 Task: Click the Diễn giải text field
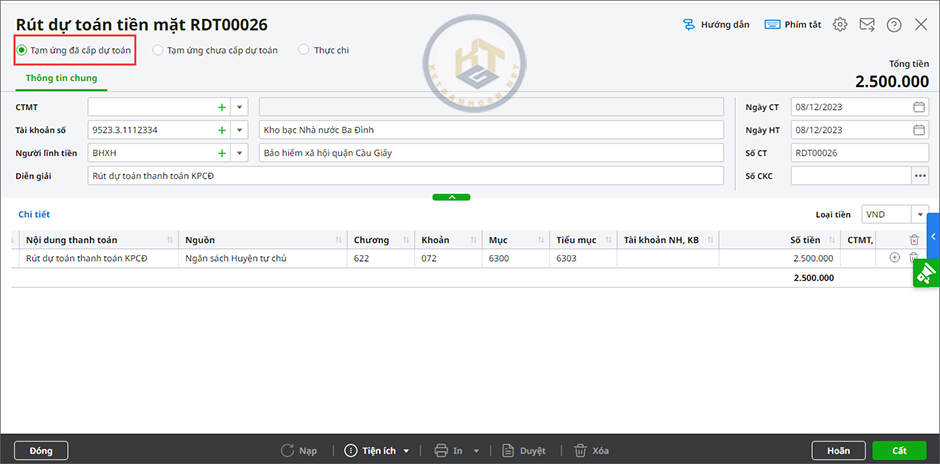point(405,176)
